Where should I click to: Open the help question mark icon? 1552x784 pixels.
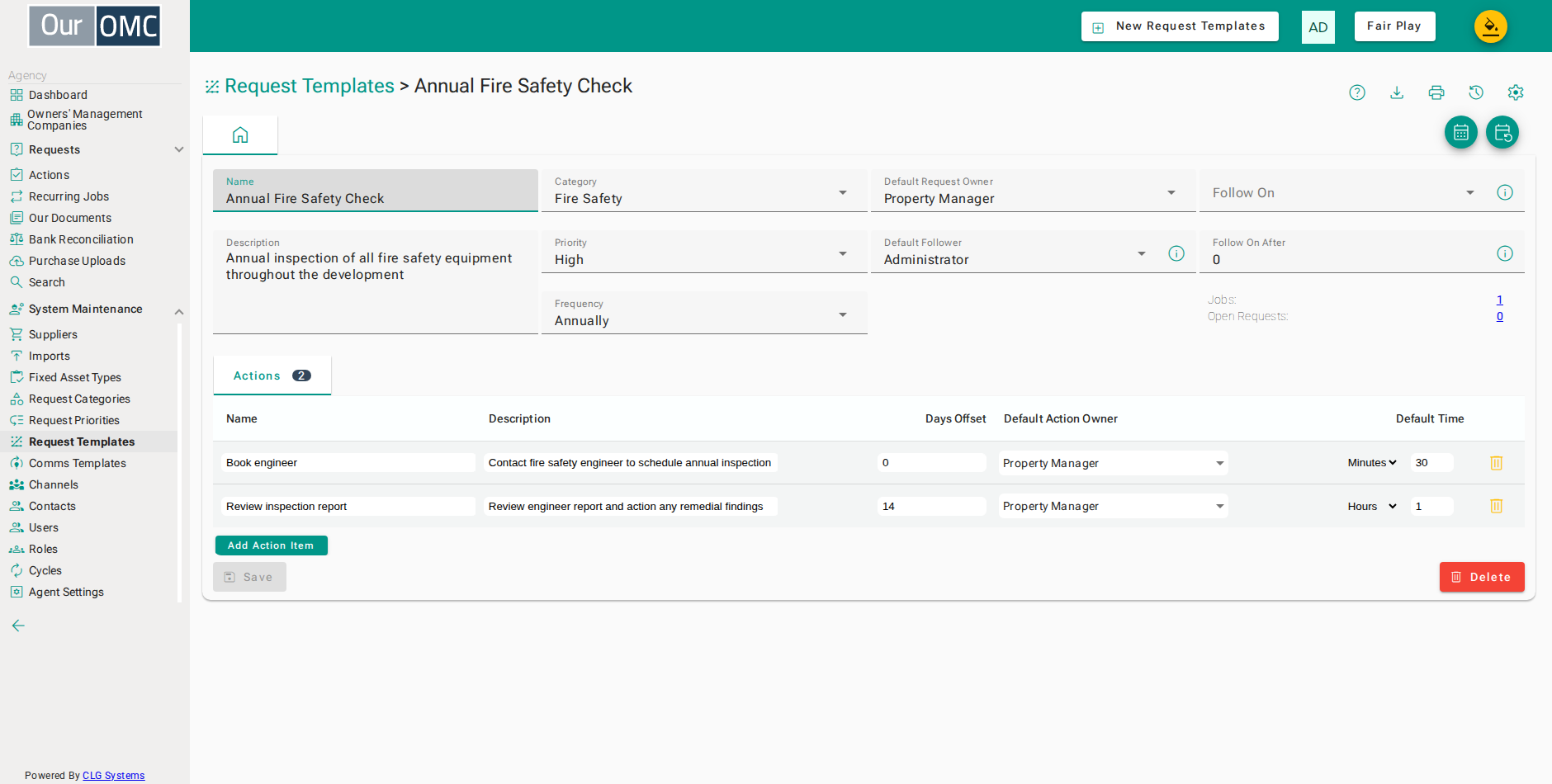[1357, 92]
